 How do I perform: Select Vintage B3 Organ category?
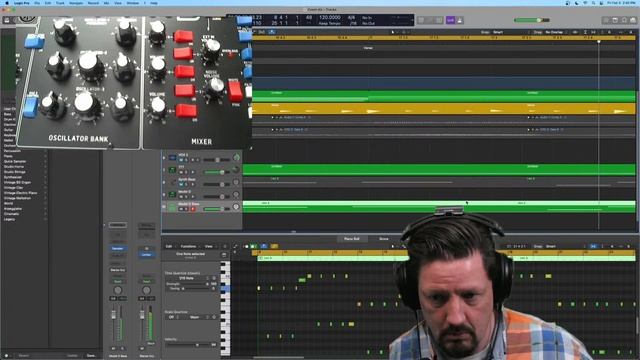pos(17,182)
